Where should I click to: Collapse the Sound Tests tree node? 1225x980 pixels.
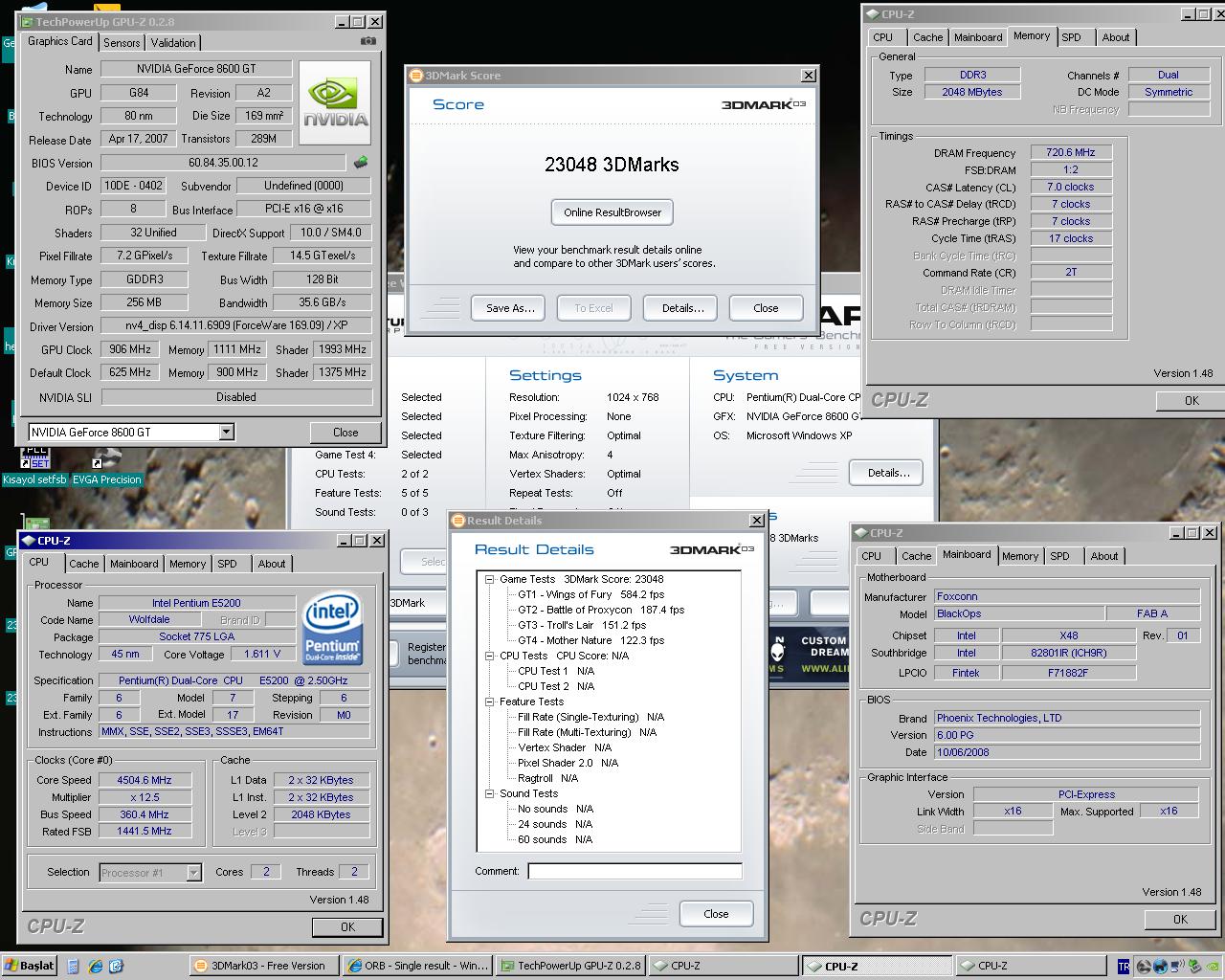pyautogui.click(x=490, y=793)
